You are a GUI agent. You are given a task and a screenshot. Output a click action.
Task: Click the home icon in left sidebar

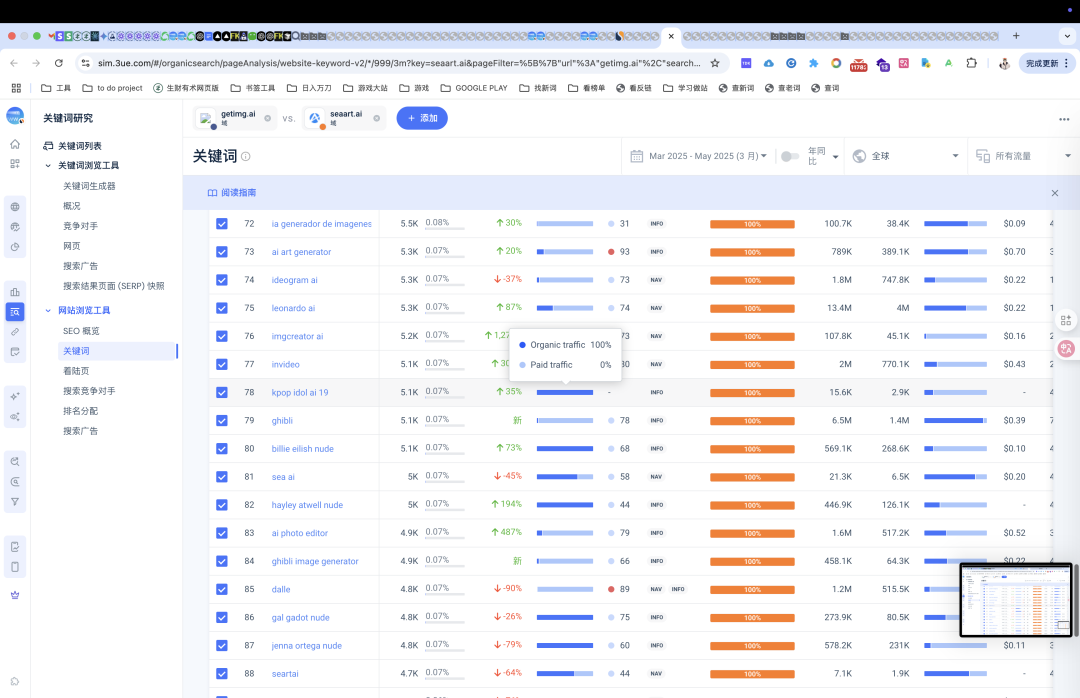pyautogui.click(x=15, y=144)
